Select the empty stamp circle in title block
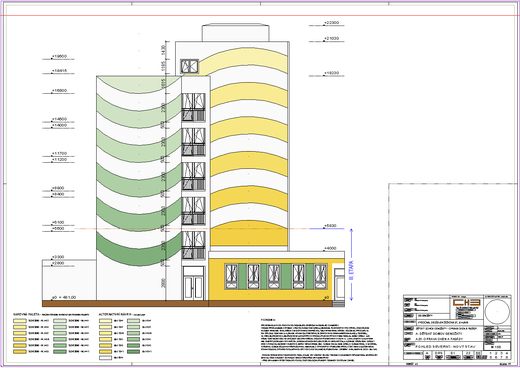Screen dimensions: 520x368 [x=497, y=312]
